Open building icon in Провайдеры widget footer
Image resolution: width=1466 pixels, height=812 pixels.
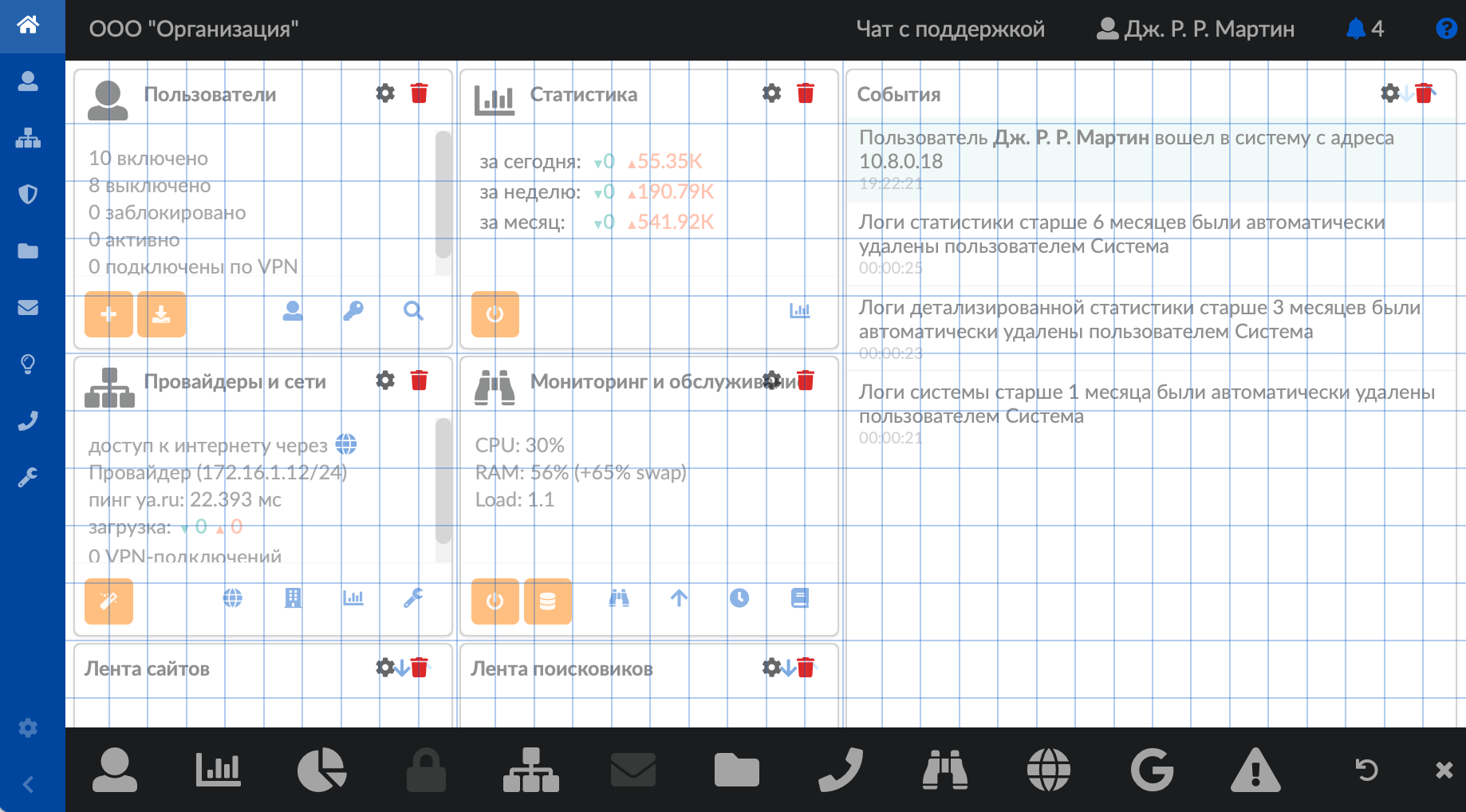tap(293, 598)
